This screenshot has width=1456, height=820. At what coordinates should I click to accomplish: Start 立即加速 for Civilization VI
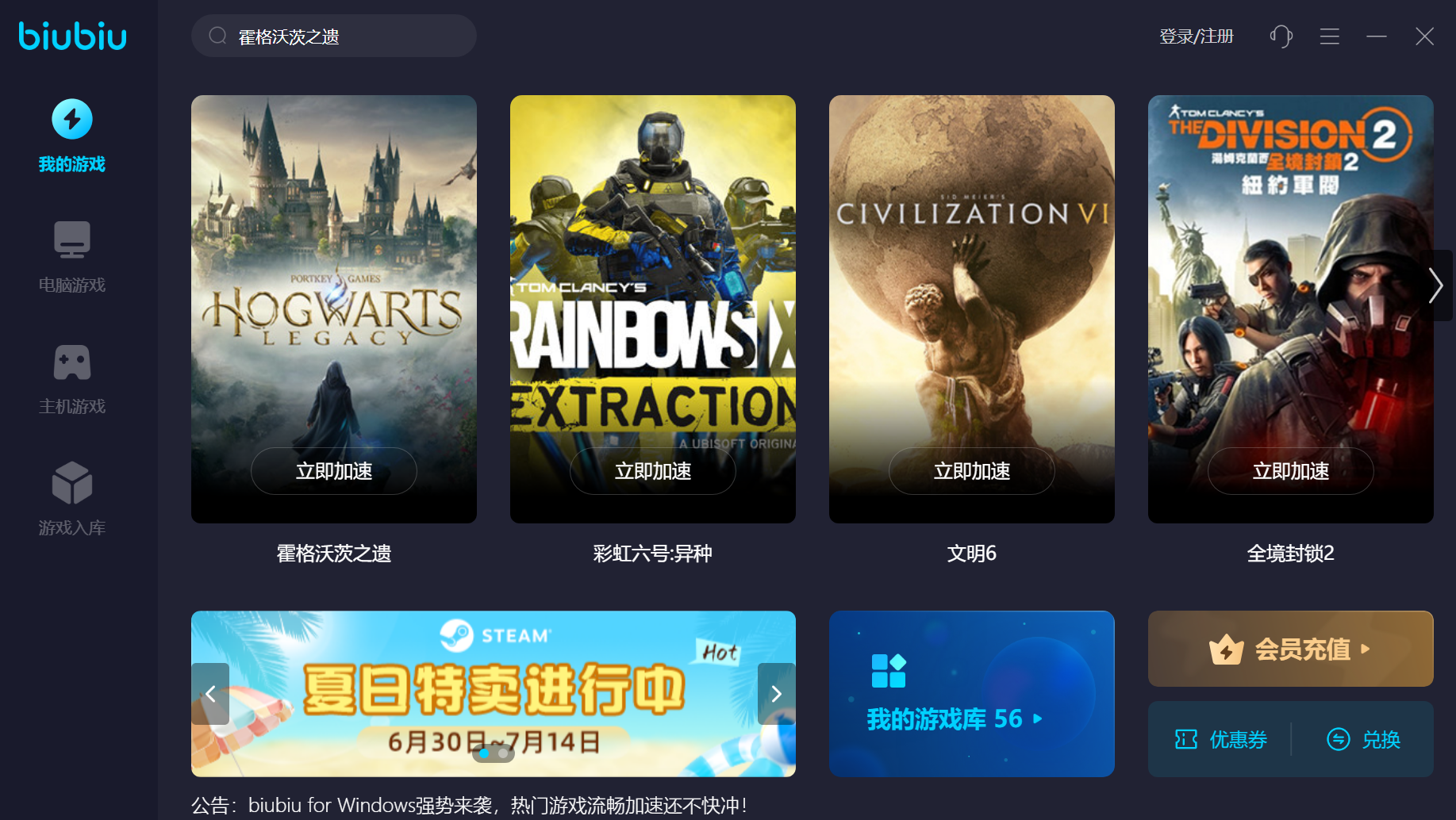point(972,471)
